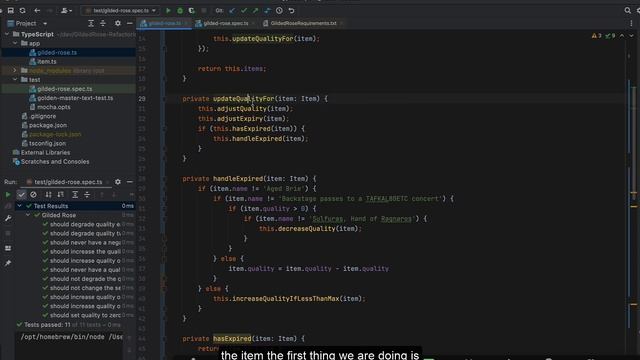This screenshot has width=640, height=360.
Task: Collapse all test results nodes
Action: (87, 195)
